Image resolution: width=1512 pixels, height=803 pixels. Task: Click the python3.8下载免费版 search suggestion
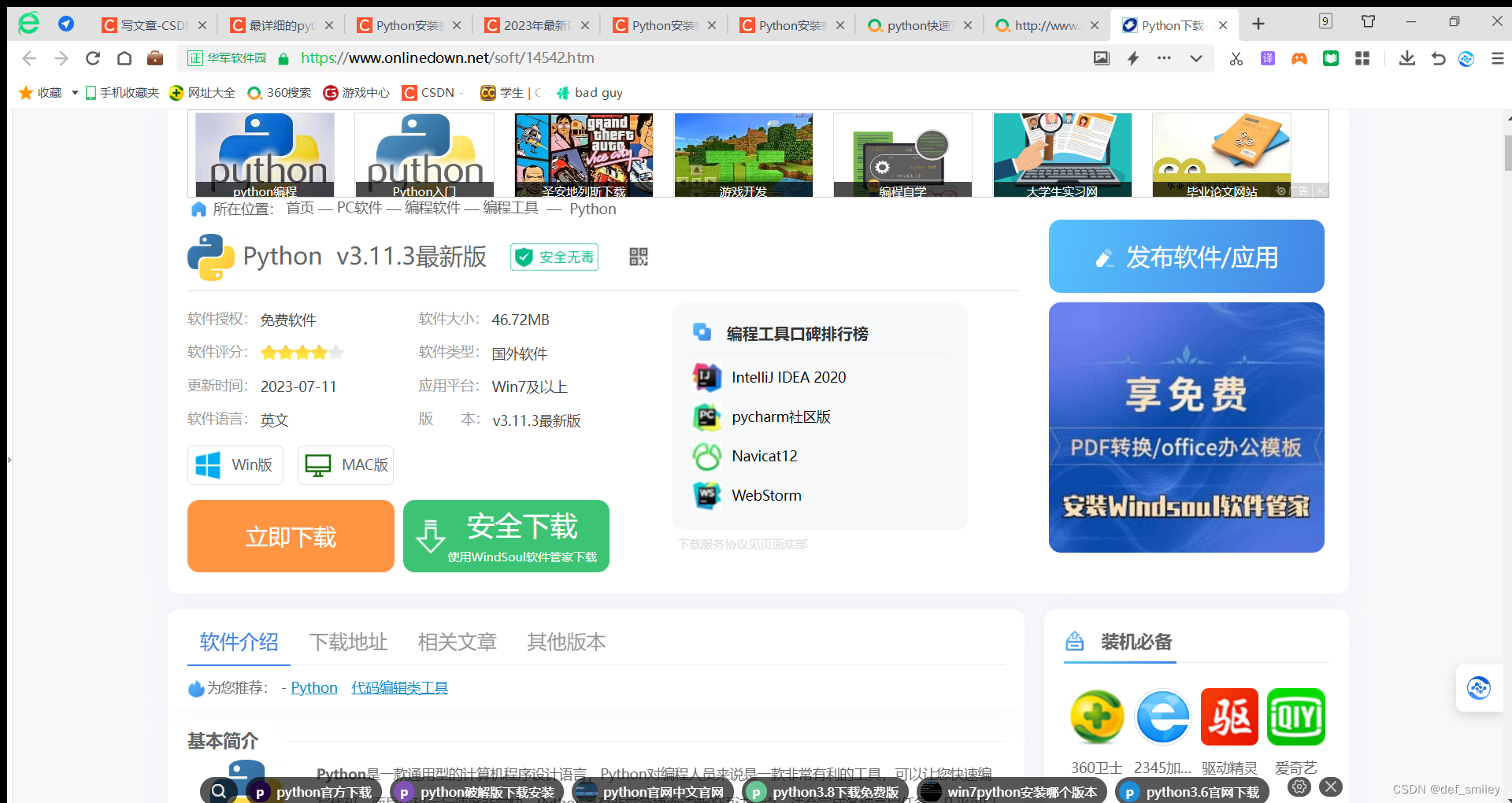[x=826, y=791]
